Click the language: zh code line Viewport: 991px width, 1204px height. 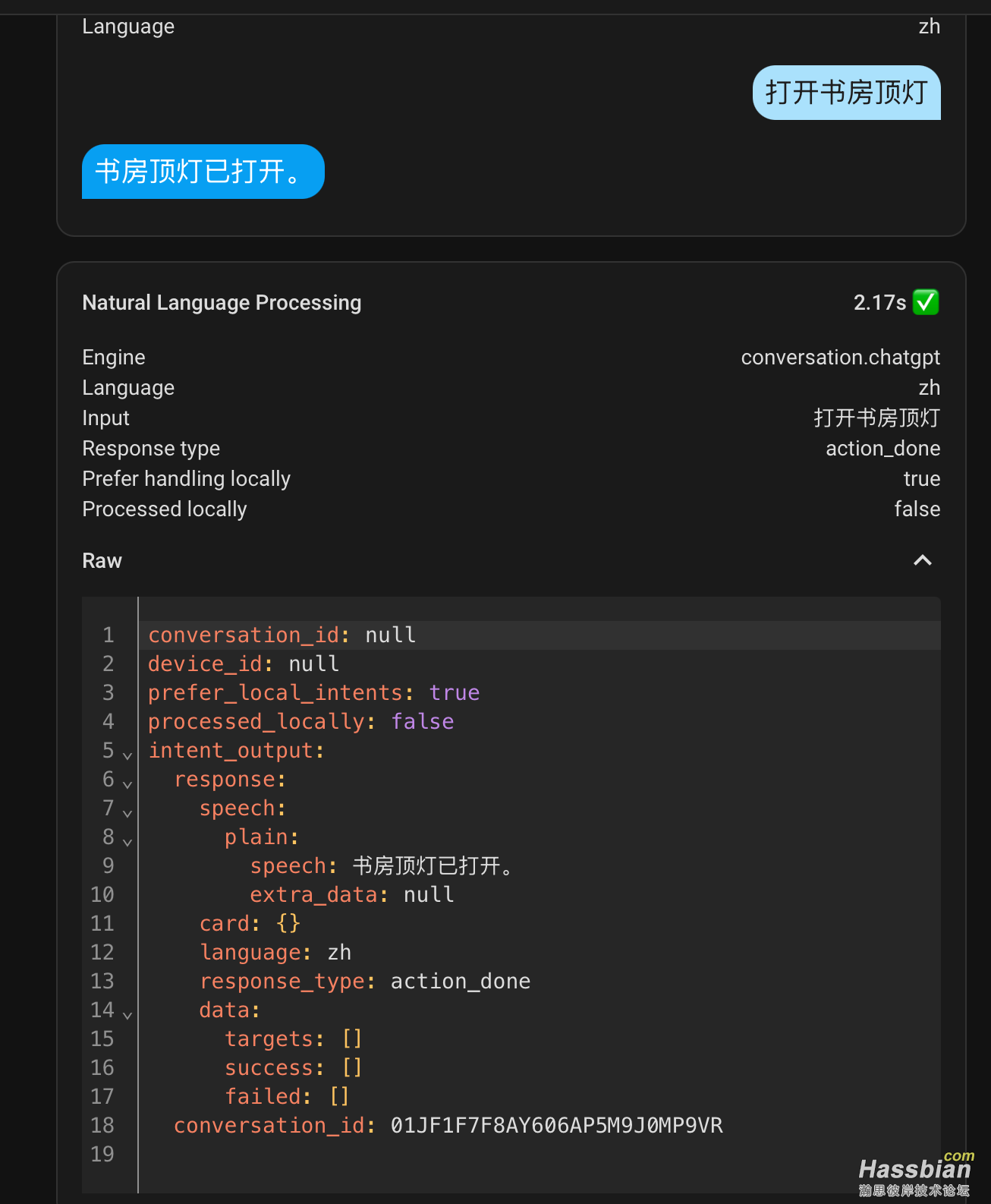[275, 952]
